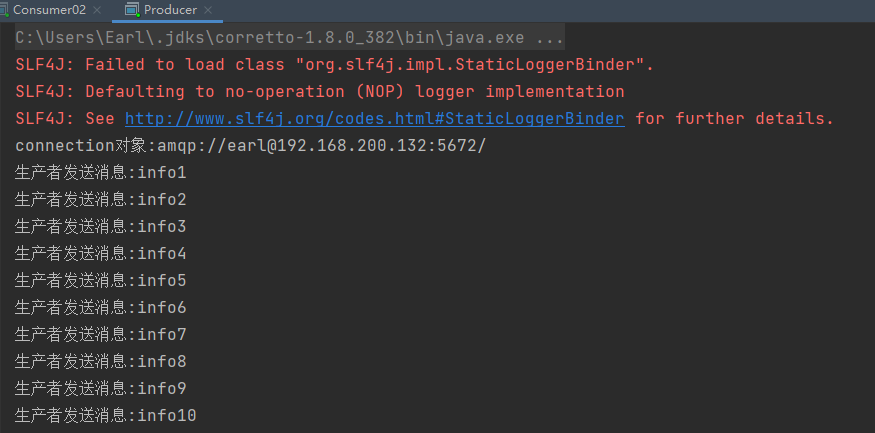Click the console line ending in info9
875x433 pixels.
point(100,388)
